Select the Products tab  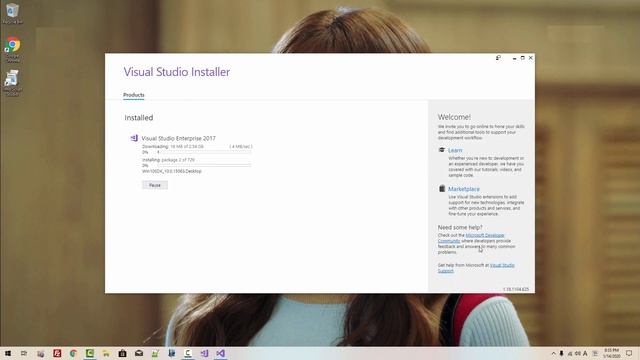[x=133, y=95]
